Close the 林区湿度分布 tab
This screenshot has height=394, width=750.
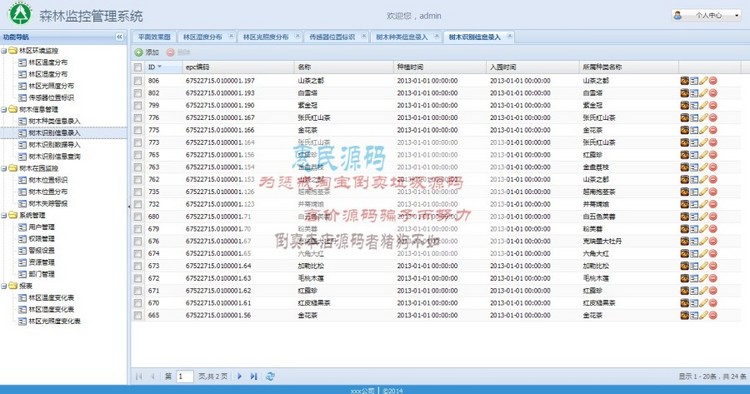(x=231, y=36)
